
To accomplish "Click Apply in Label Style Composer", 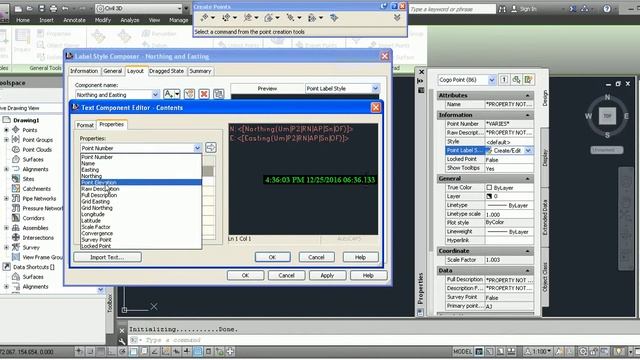I will (327, 276).
